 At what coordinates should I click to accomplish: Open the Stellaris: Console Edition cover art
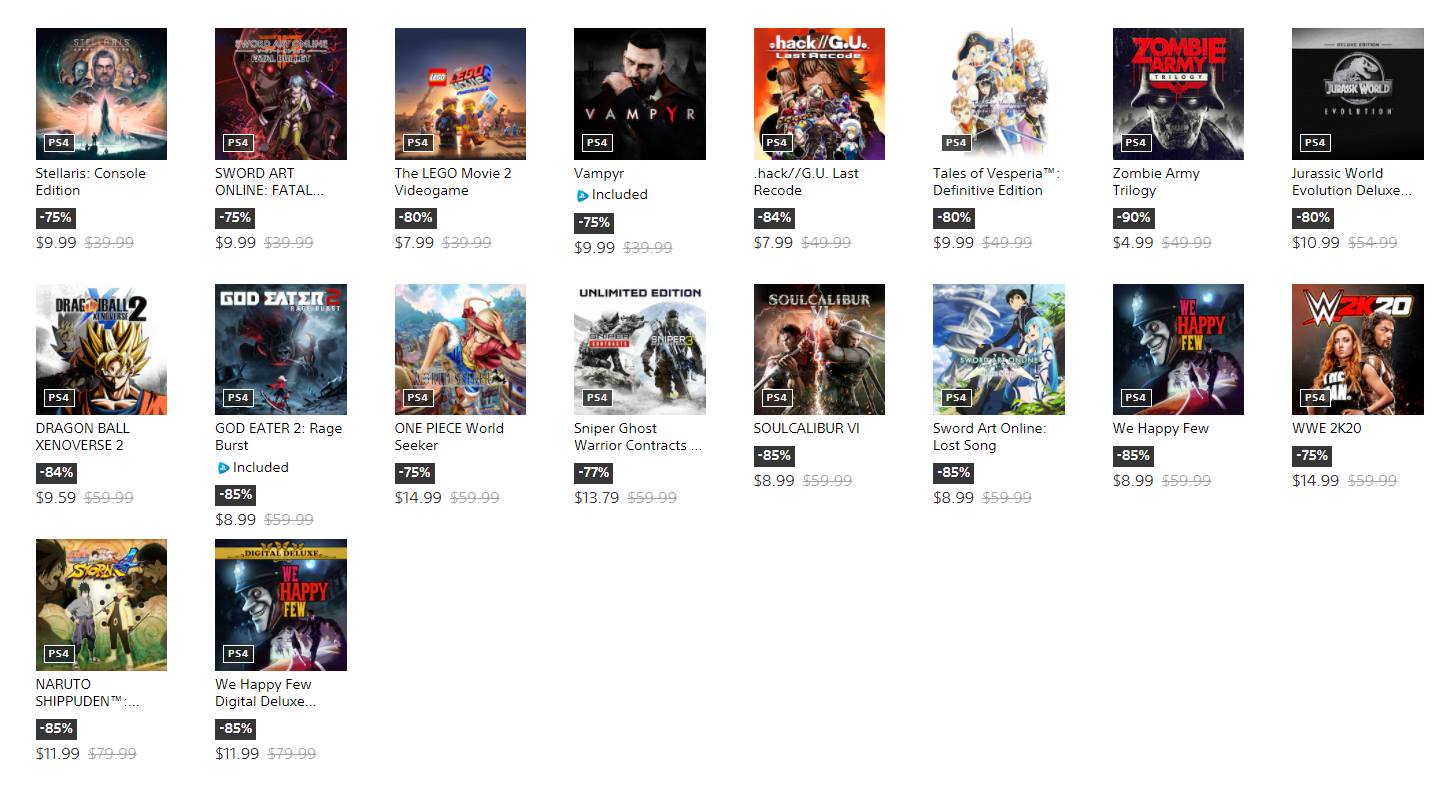point(101,94)
